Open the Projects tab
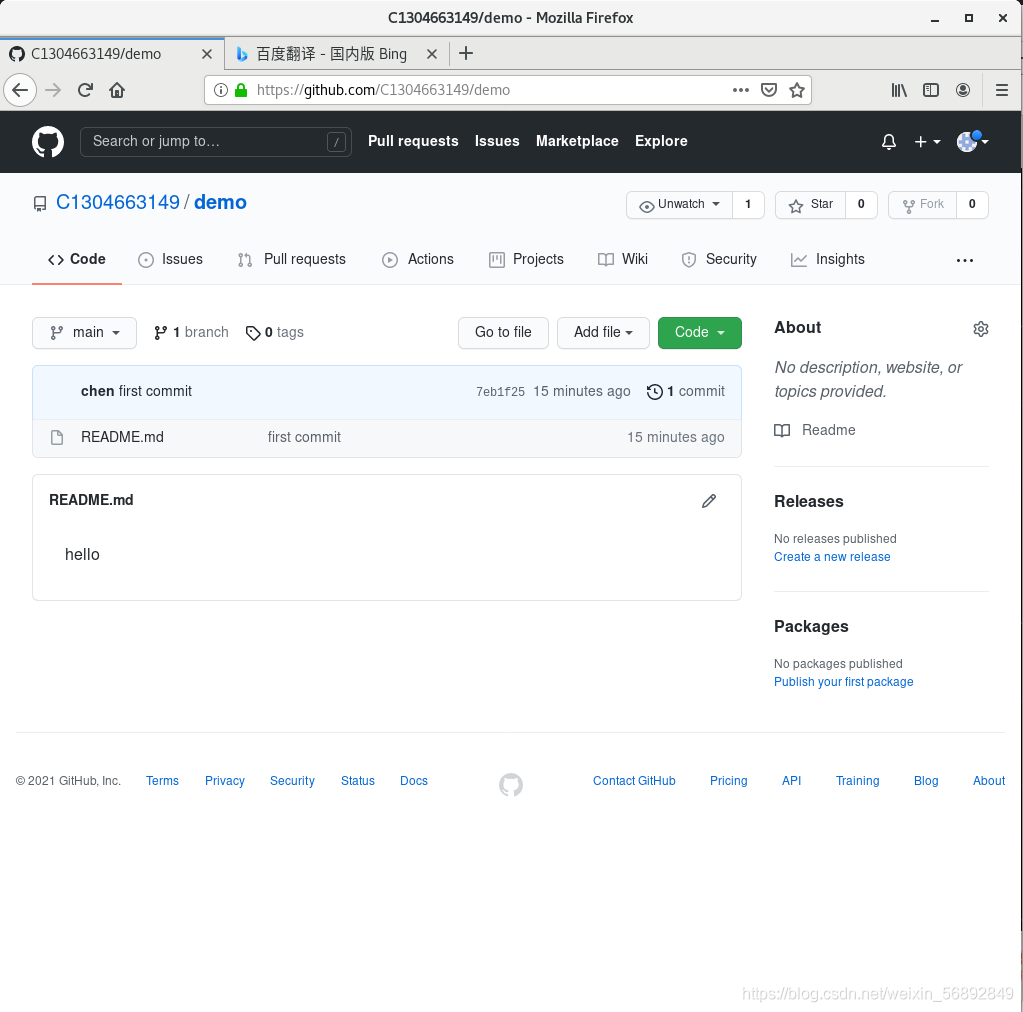Image resolution: width=1023 pixels, height=1012 pixels. click(x=526, y=260)
